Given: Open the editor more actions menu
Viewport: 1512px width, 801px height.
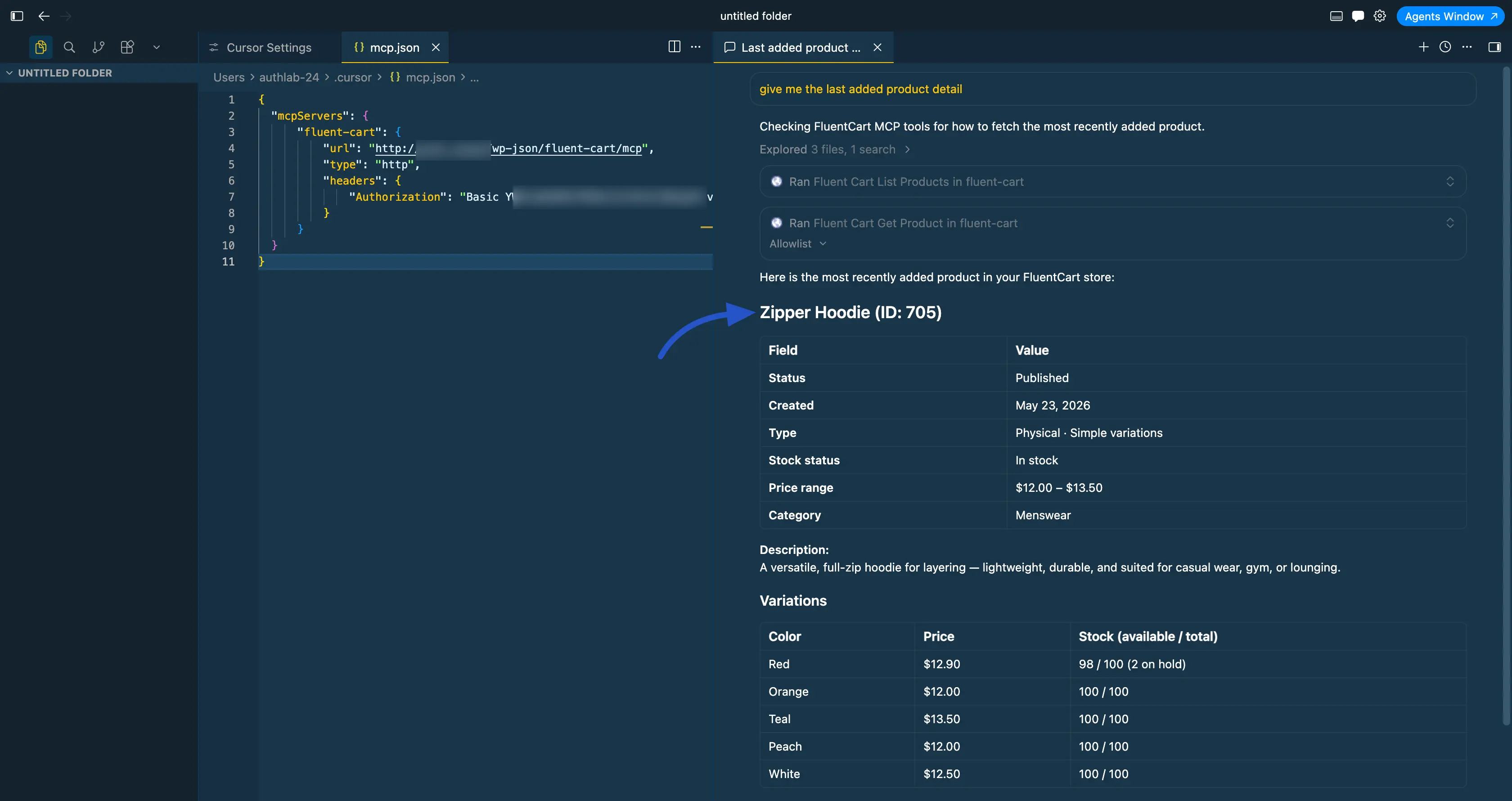Looking at the screenshot, I should pos(696,47).
